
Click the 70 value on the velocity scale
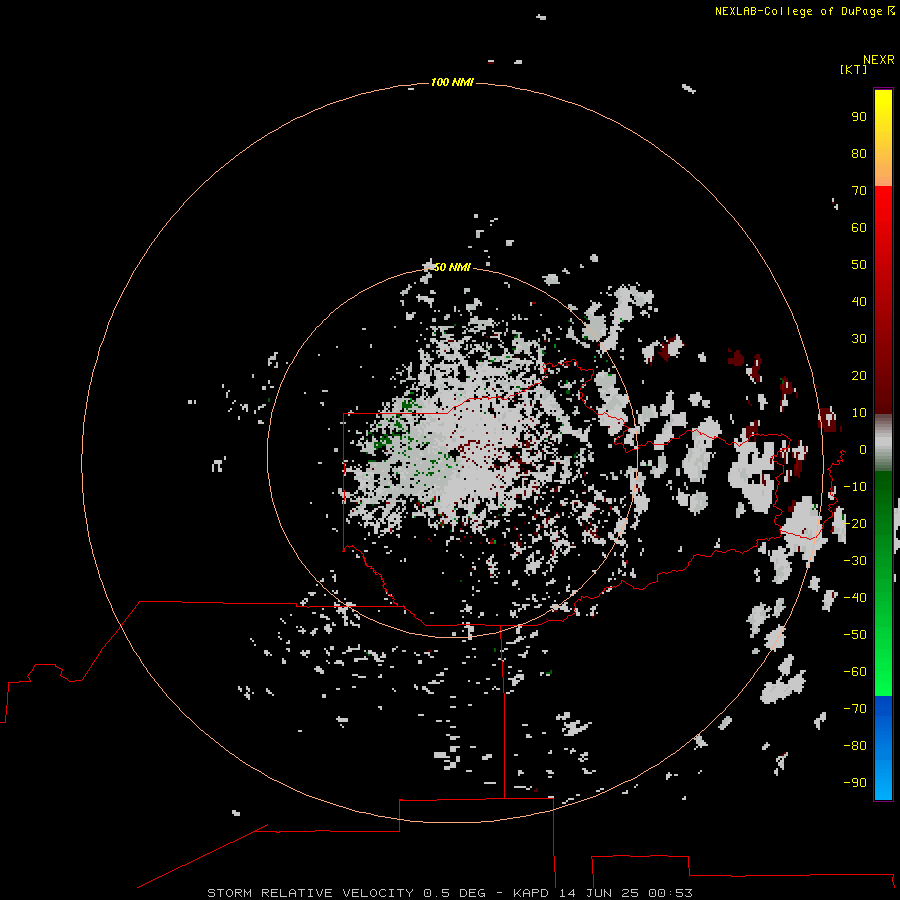[x=859, y=191]
